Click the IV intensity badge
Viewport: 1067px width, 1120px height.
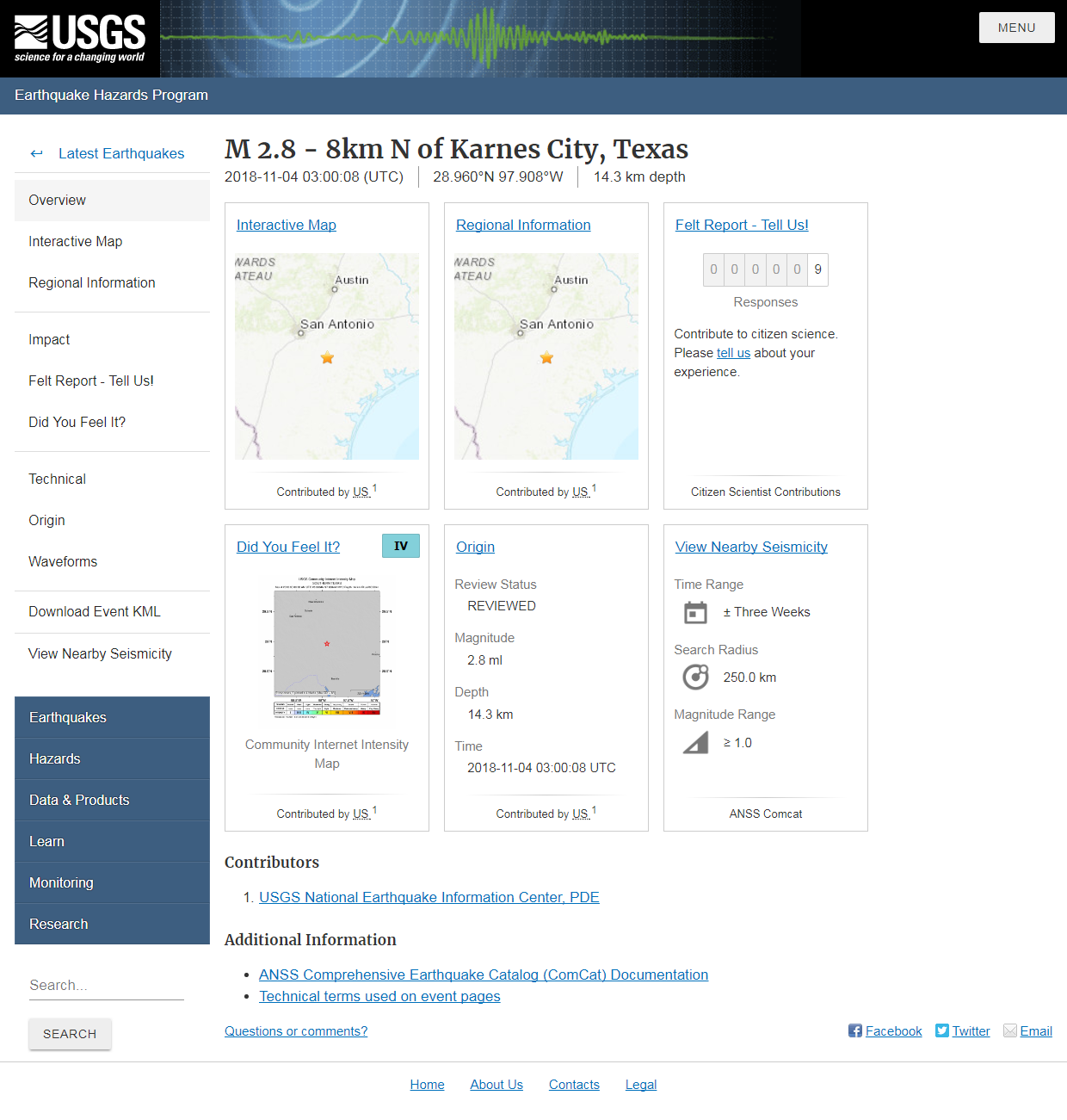401,546
